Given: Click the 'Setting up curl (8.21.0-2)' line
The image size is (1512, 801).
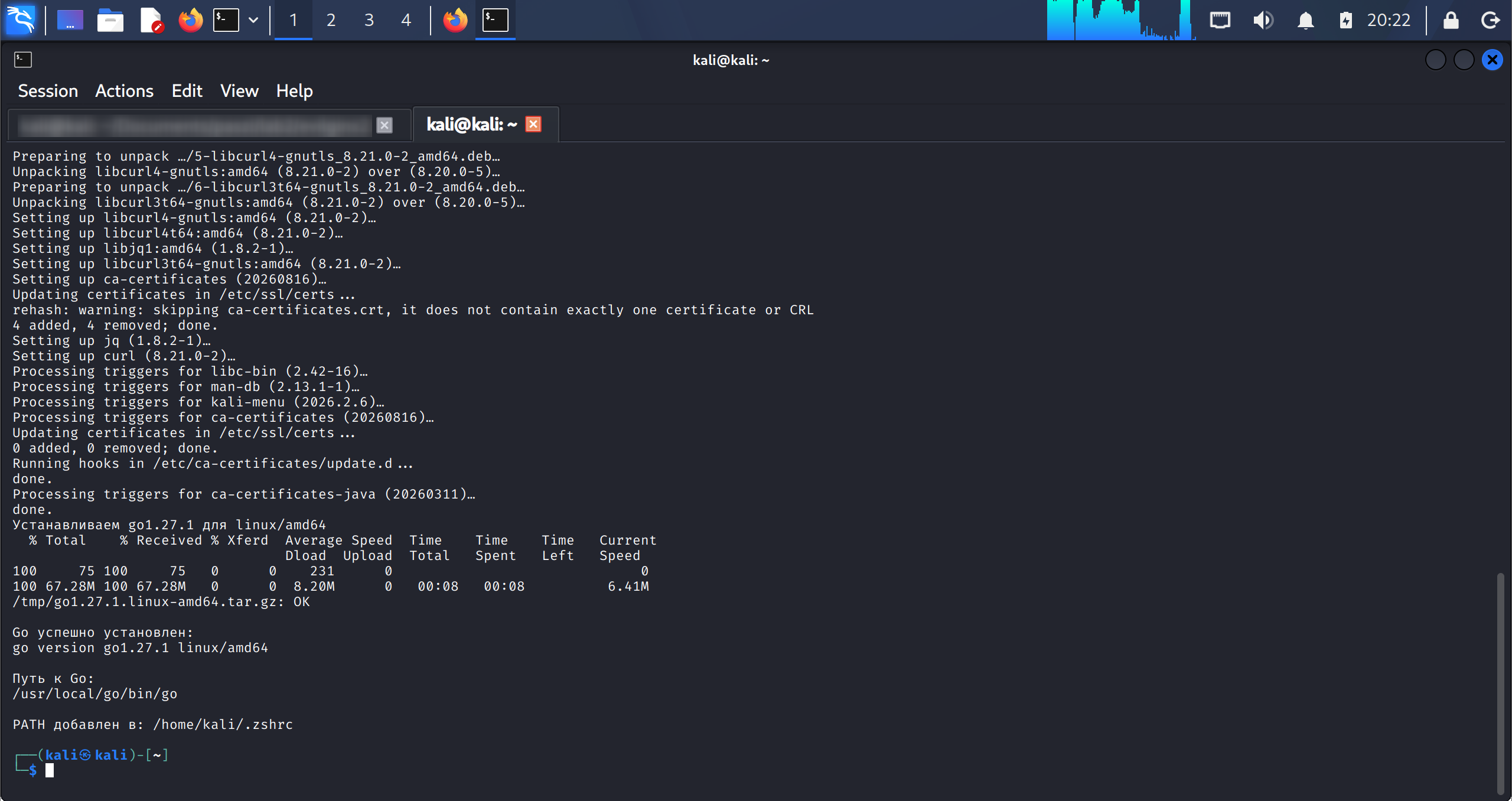Looking at the screenshot, I should [124, 356].
